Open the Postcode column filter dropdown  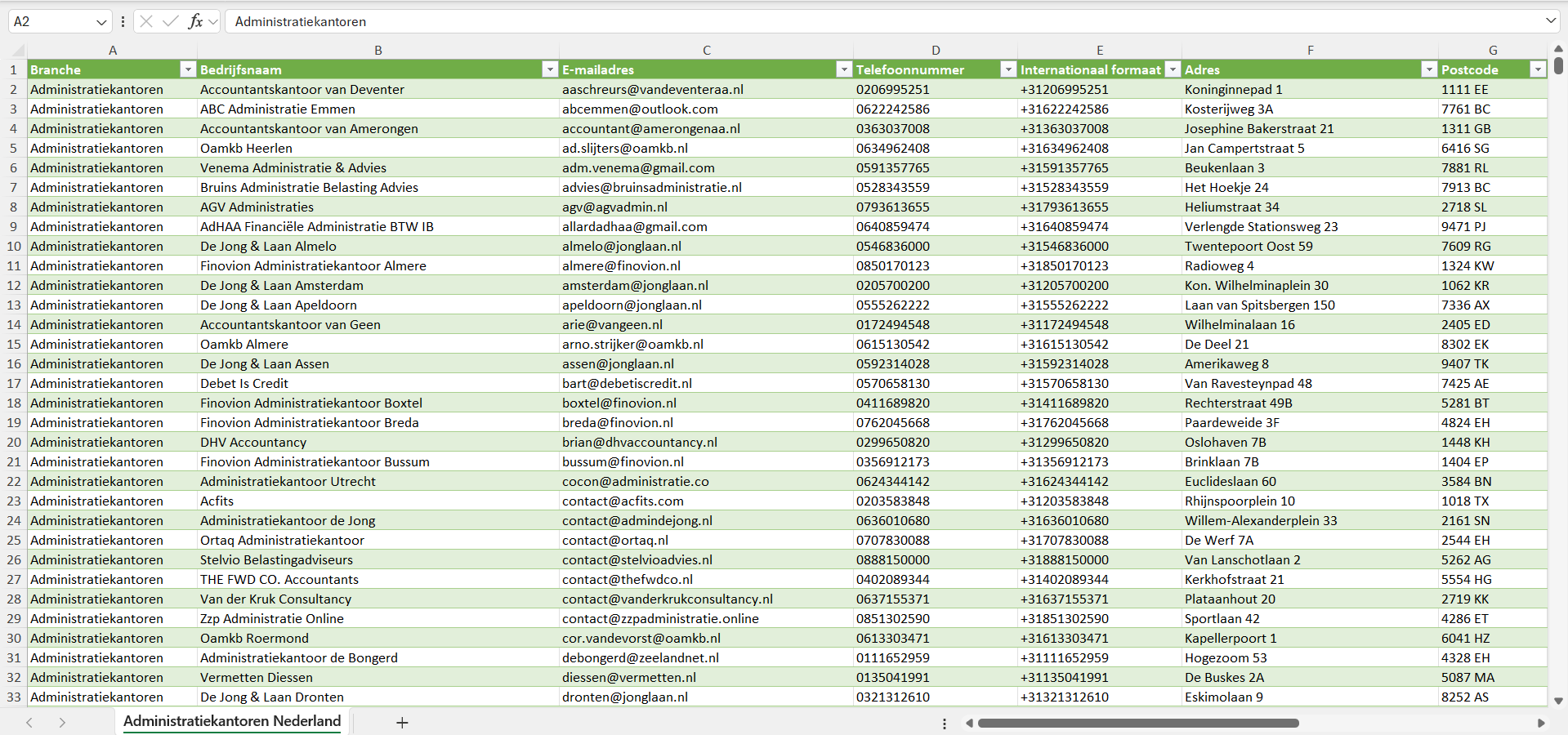1537,70
